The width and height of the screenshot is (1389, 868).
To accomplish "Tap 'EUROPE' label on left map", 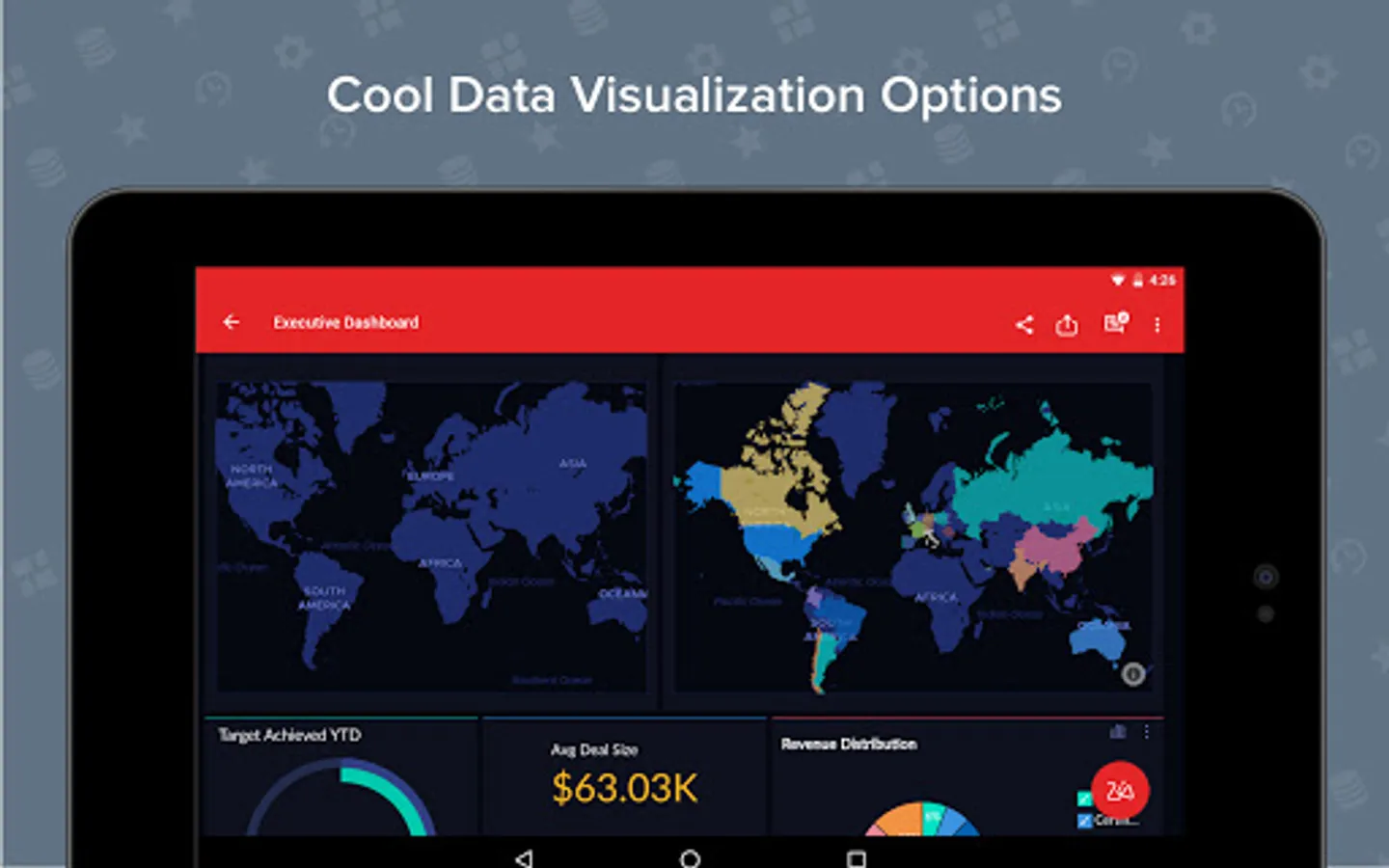I will tap(430, 475).
